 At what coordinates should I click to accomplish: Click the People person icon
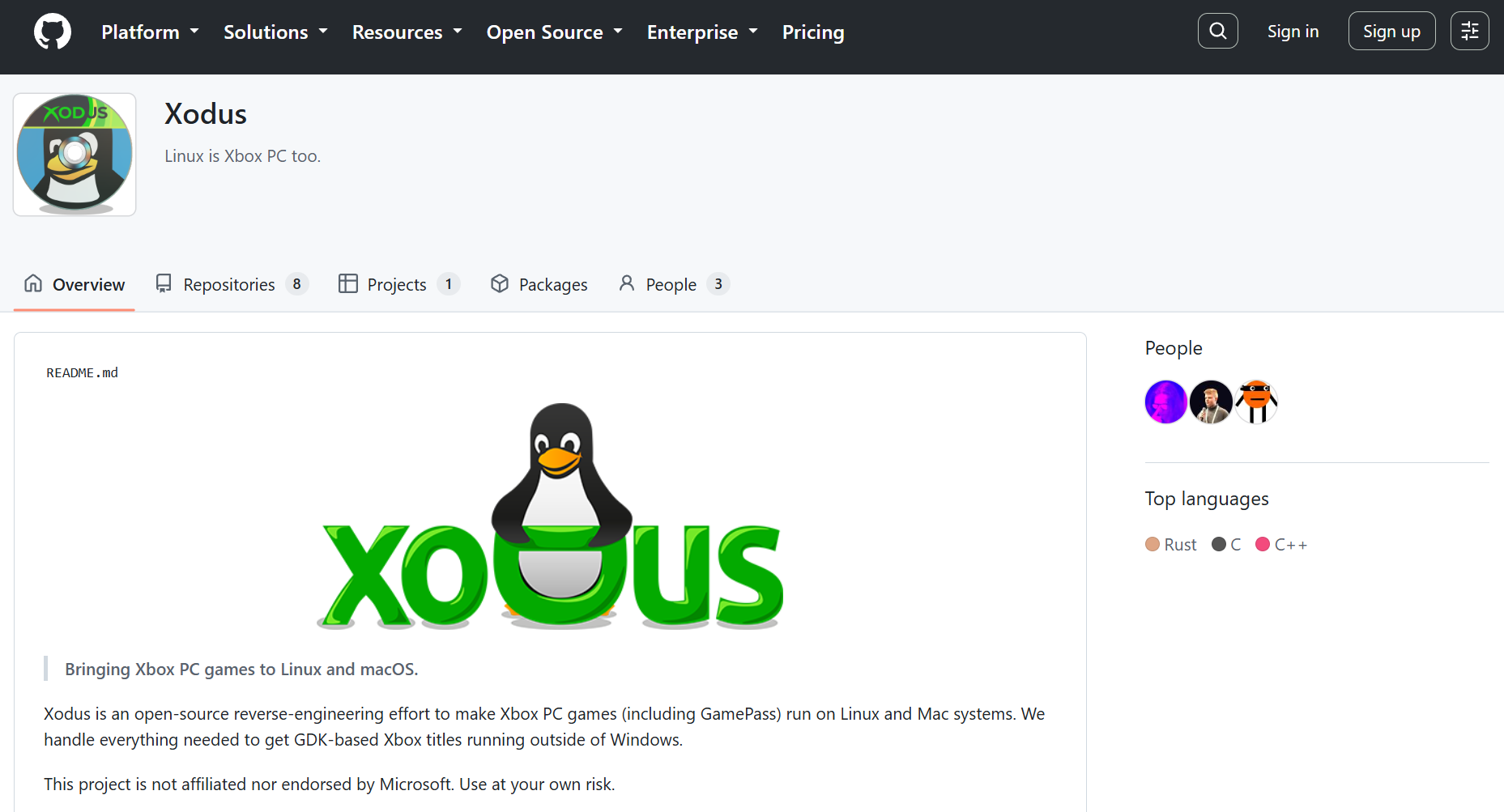[627, 283]
